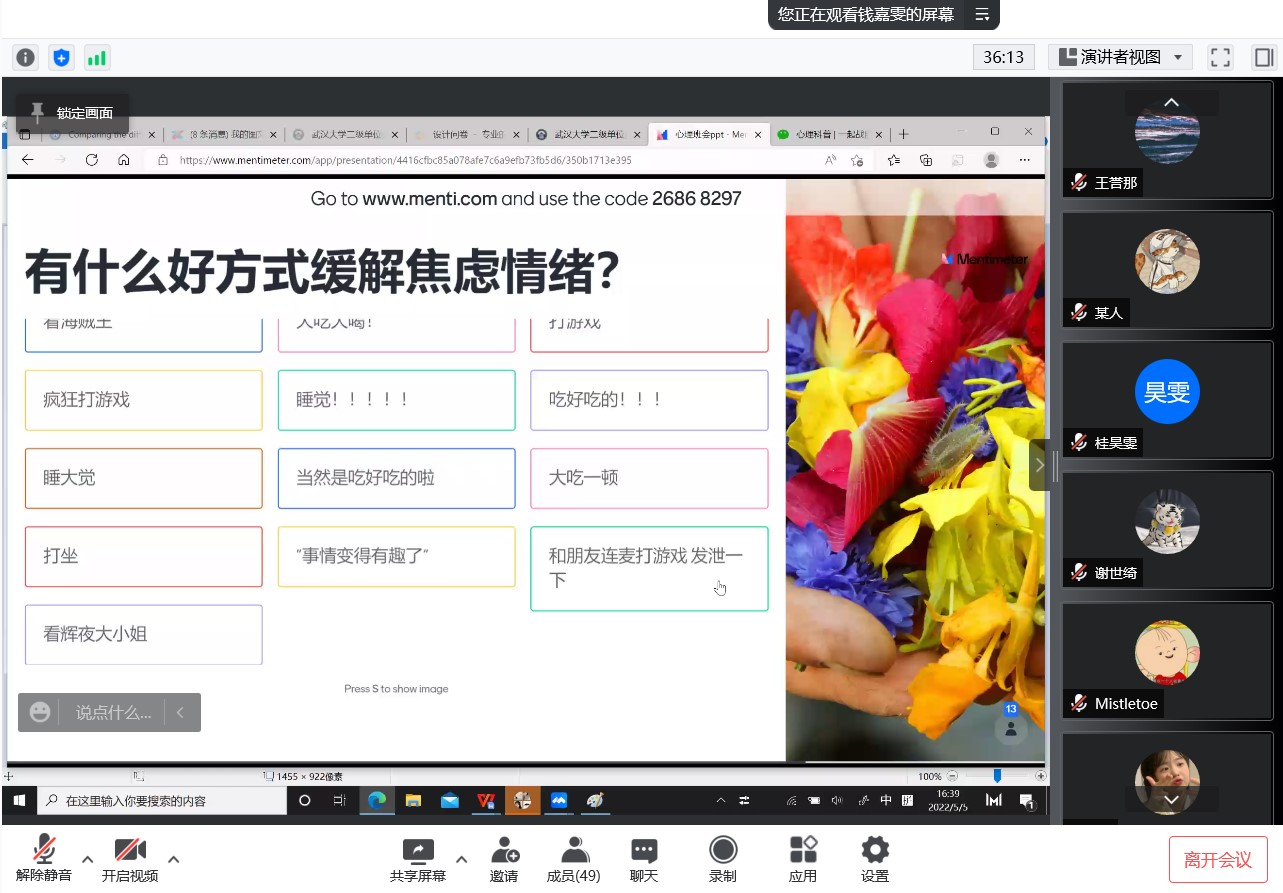
Task: Open the 成员(49) members list
Action: pyautogui.click(x=574, y=859)
